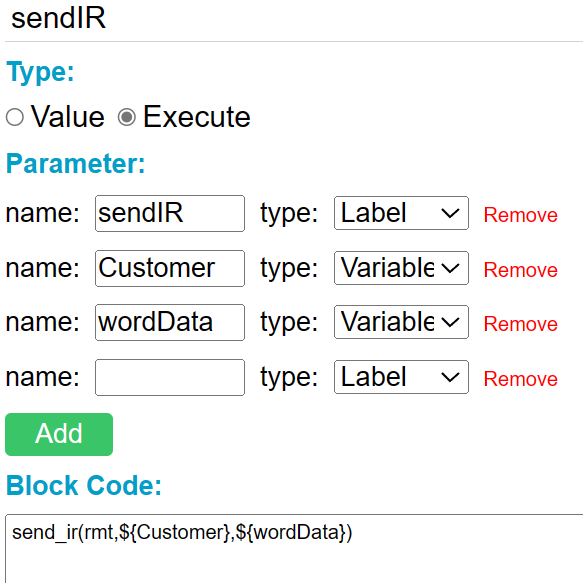Focus the Customer name input field
This screenshot has width=583, height=583.
170,268
